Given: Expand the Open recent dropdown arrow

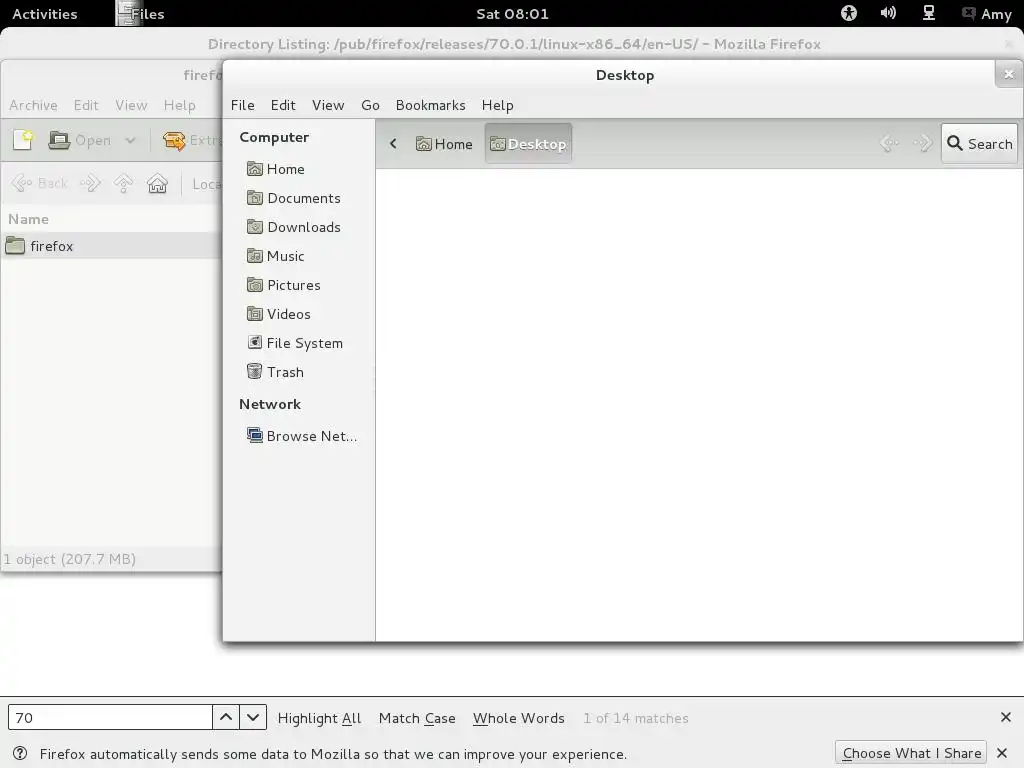Looking at the screenshot, I should coord(130,140).
